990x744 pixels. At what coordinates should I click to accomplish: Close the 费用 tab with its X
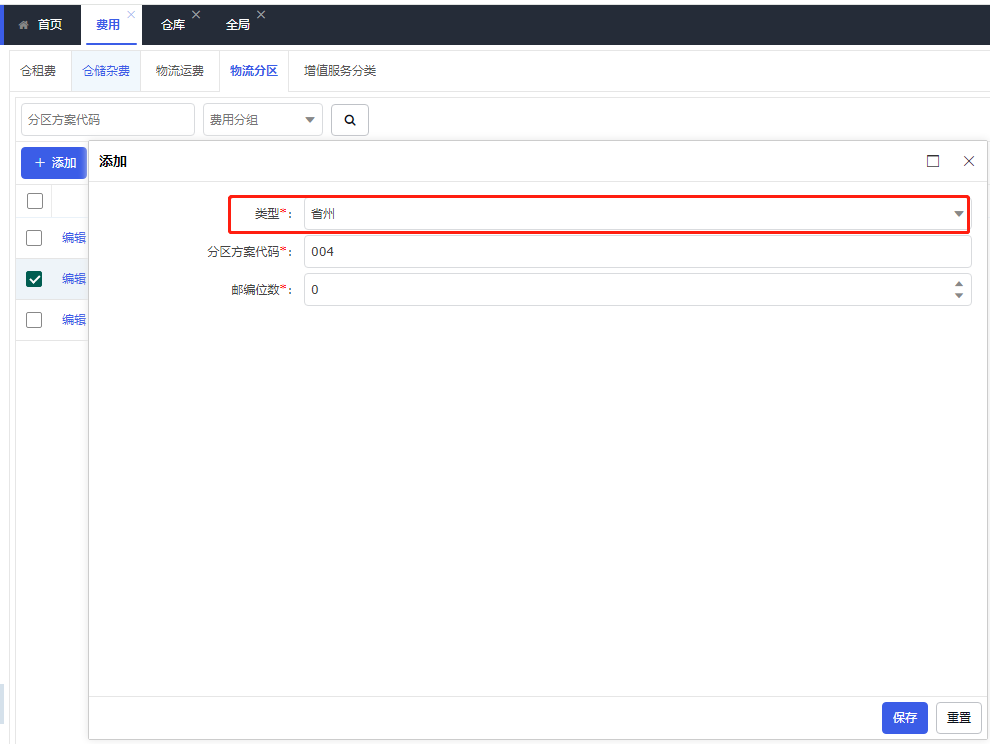pyautogui.click(x=131, y=15)
